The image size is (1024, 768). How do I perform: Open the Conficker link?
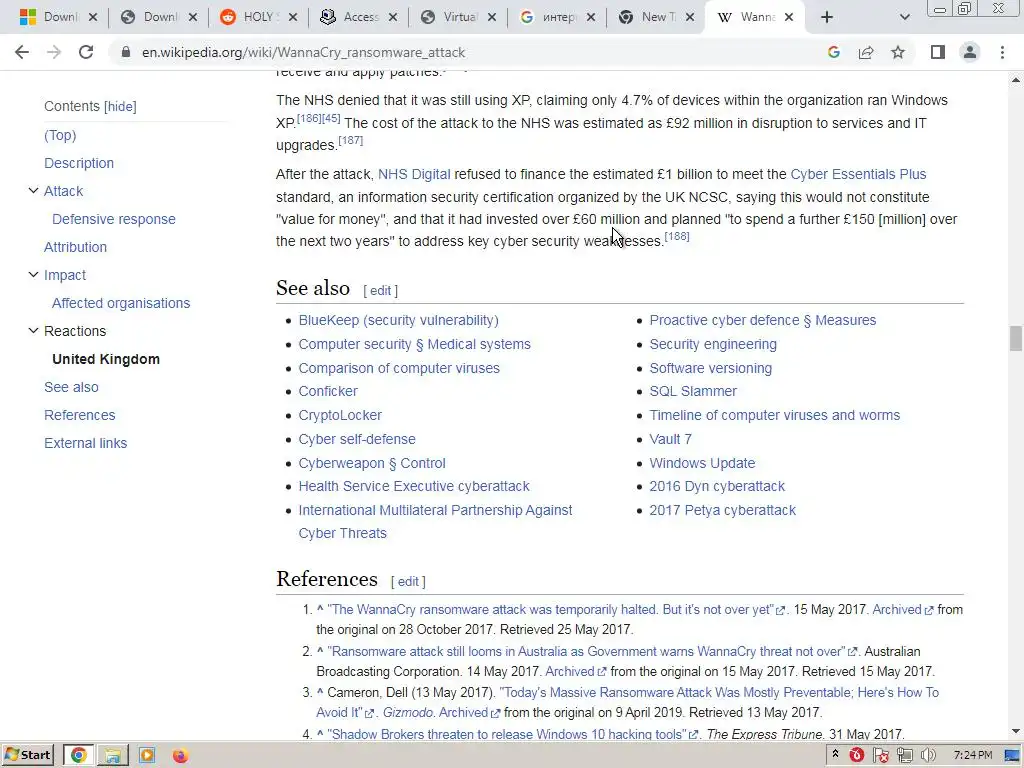[328, 391]
